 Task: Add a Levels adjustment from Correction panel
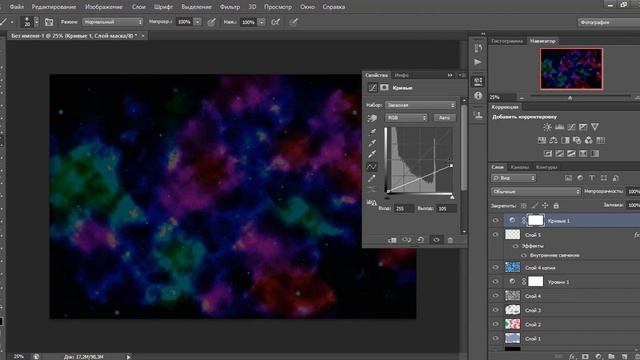pos(560,127)
